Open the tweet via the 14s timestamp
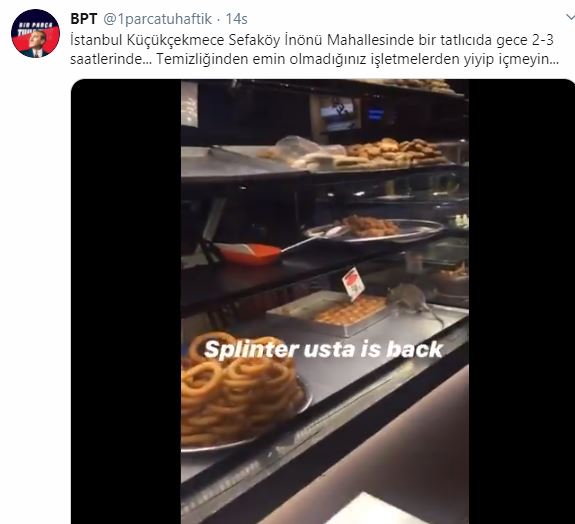This screenshot has width=575, height=524. tap(237, 19)
